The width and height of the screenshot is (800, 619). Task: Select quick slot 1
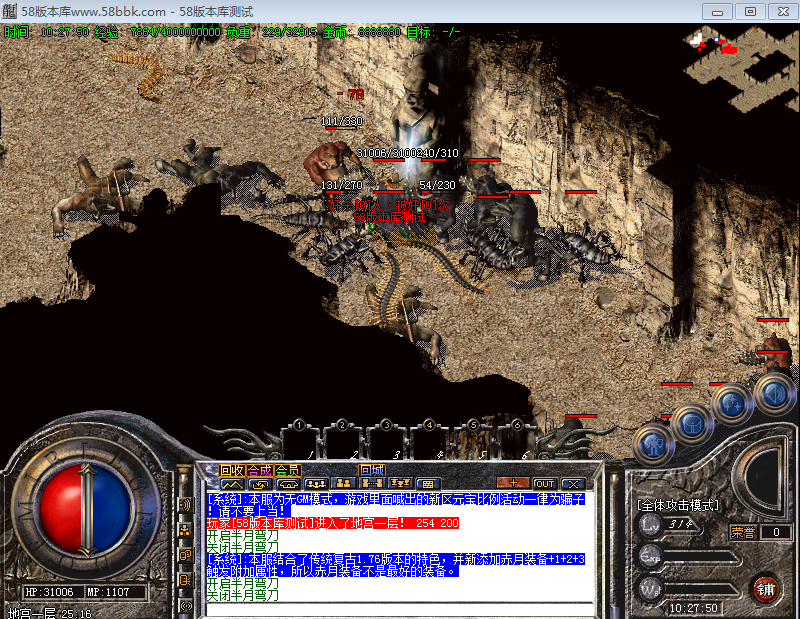point(300,444)
